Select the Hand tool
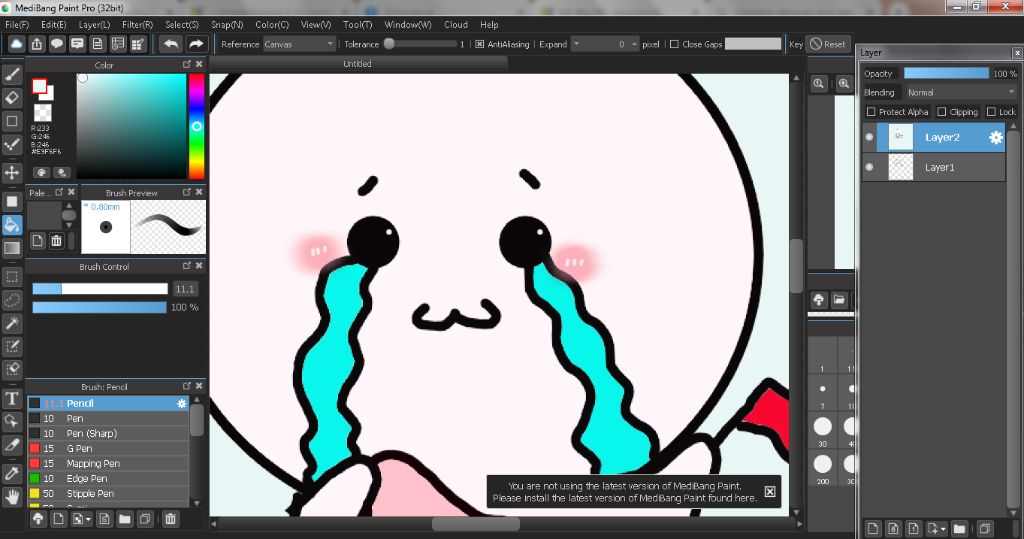The width and height of the screenshot is (1024, 539). (12, 497)
